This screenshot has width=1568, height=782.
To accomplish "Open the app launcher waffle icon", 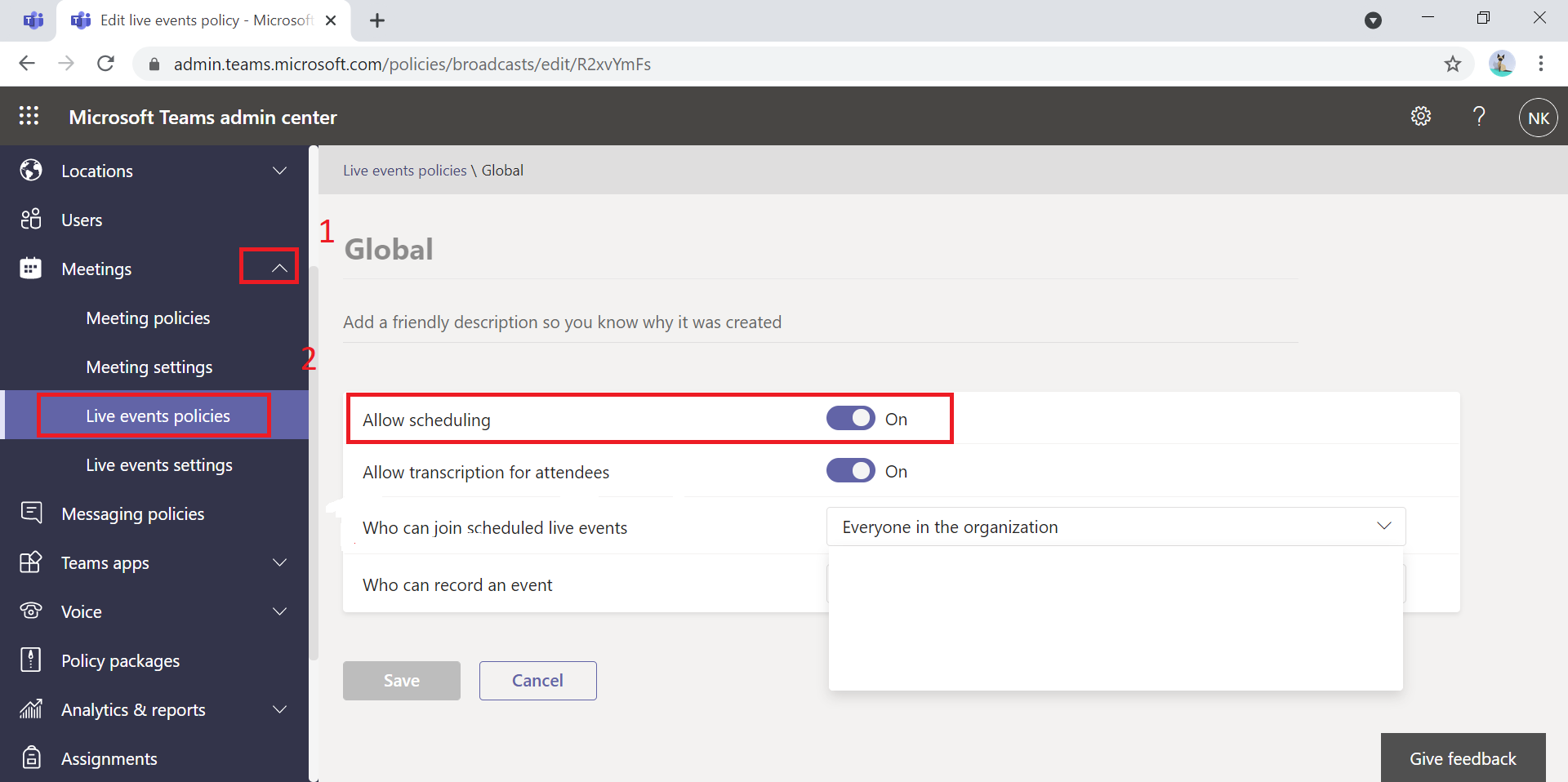I will click(29, 116).
